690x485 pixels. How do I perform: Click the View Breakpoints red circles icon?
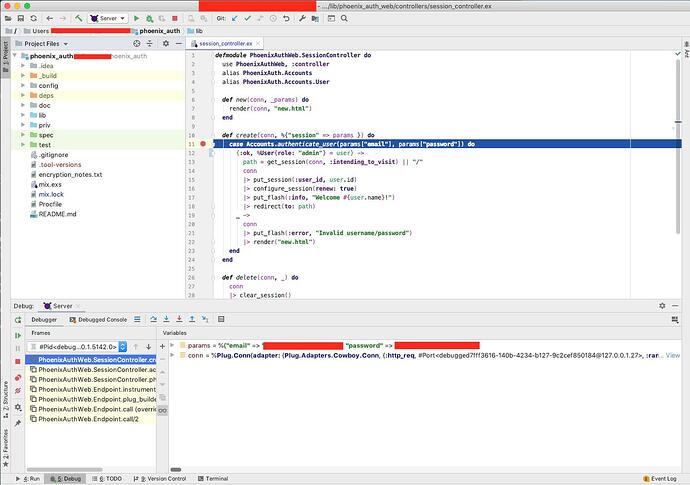(18, 378)
